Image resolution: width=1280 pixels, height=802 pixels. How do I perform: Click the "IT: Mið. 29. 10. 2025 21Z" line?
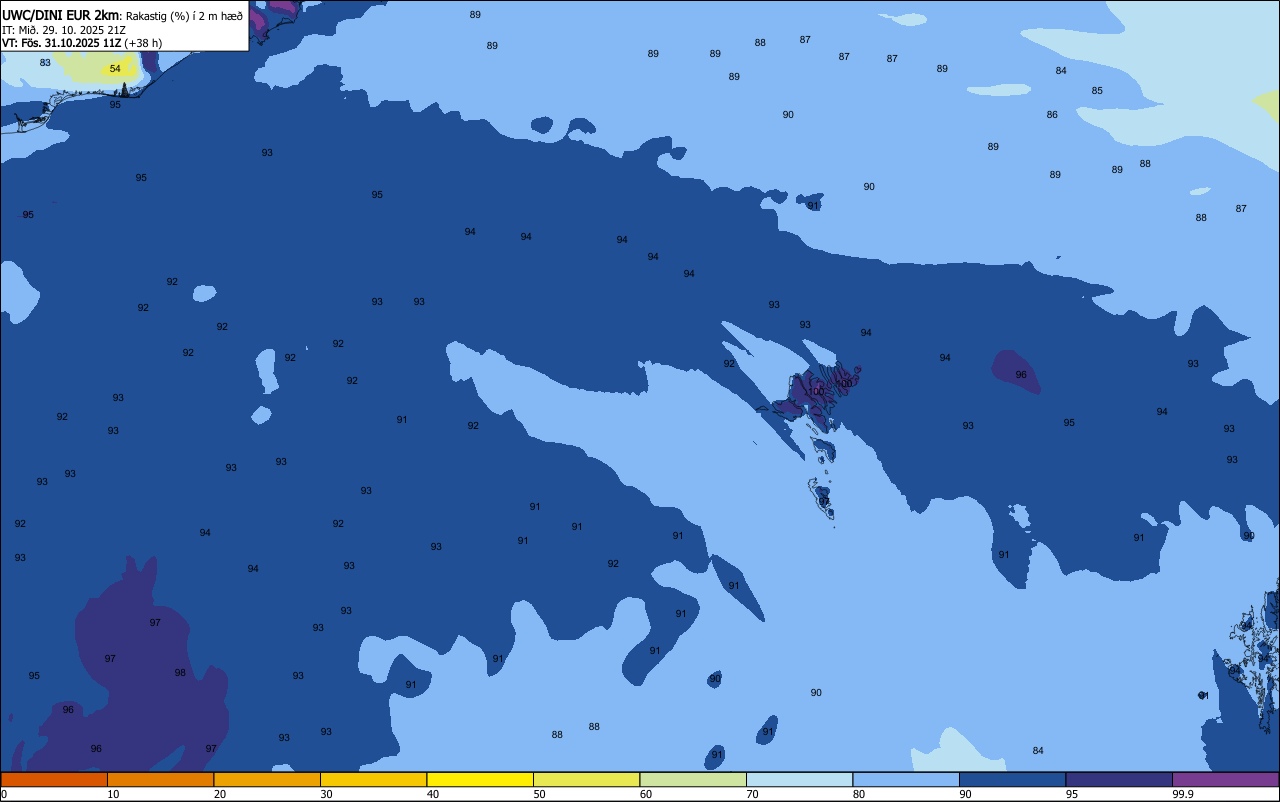(64, 30)
